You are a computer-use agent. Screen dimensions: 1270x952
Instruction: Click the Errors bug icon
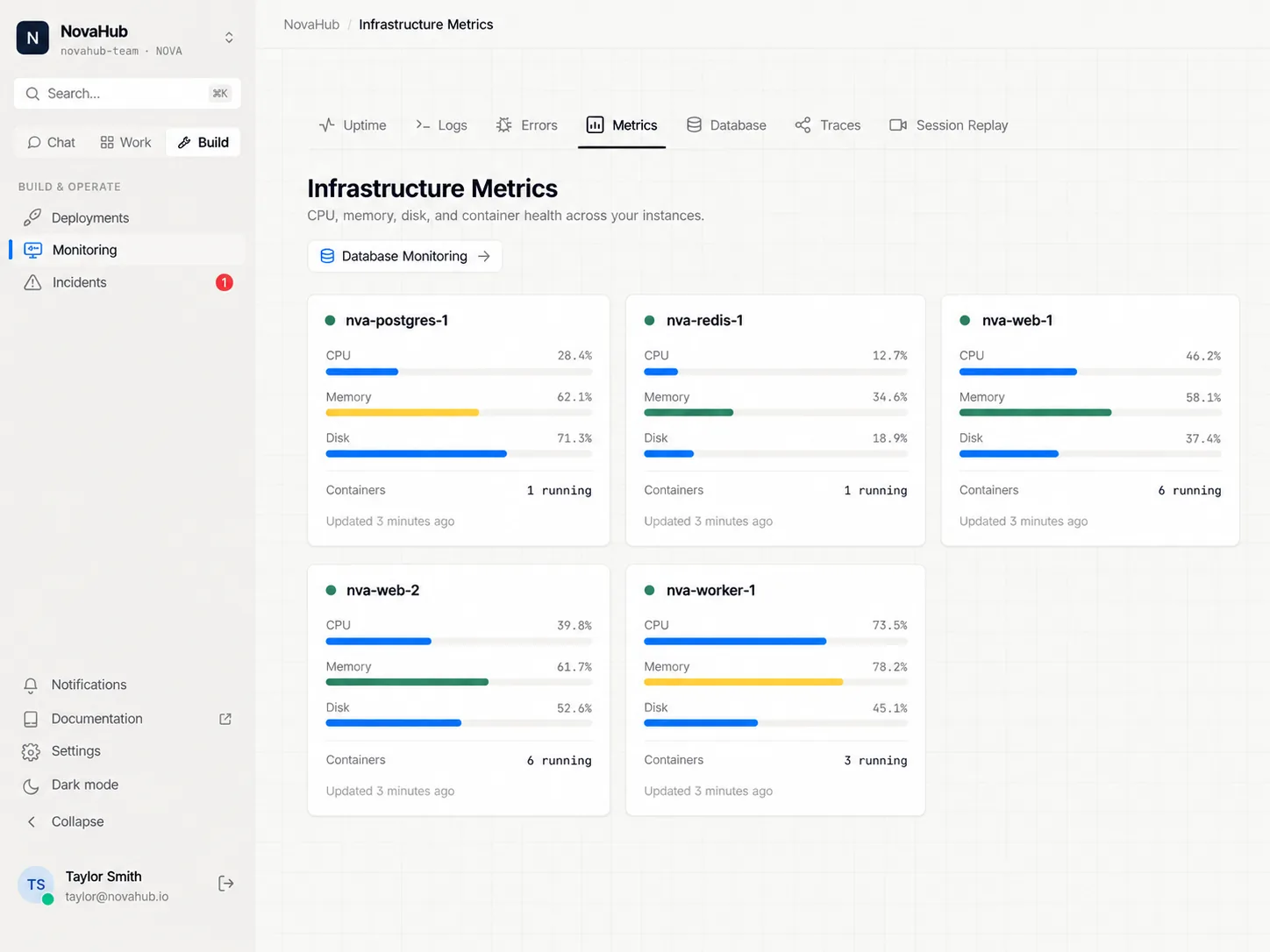pyautogui.click(x=503, y=125)
